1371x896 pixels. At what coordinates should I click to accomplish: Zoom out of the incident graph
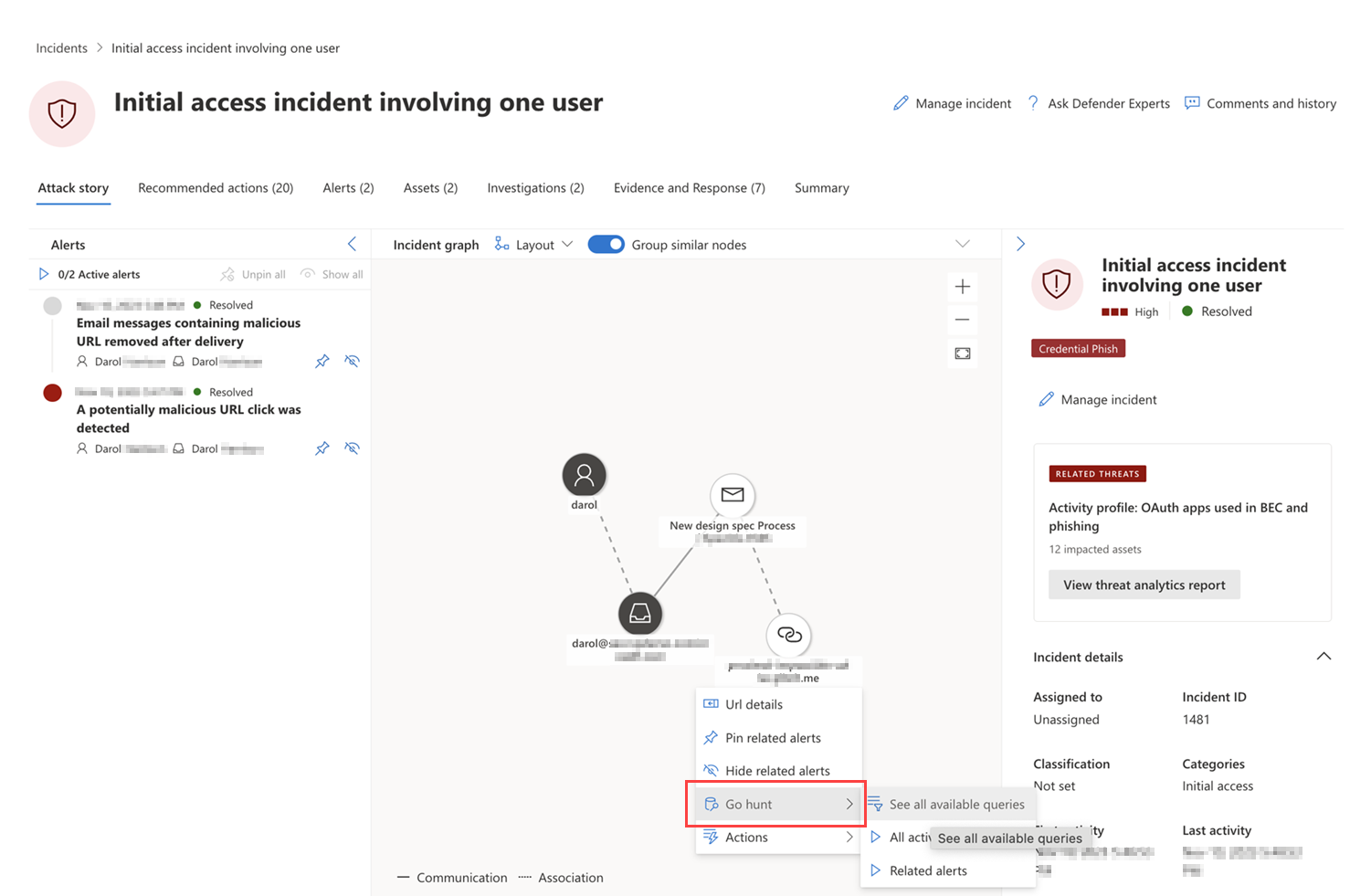pos(962,320)
